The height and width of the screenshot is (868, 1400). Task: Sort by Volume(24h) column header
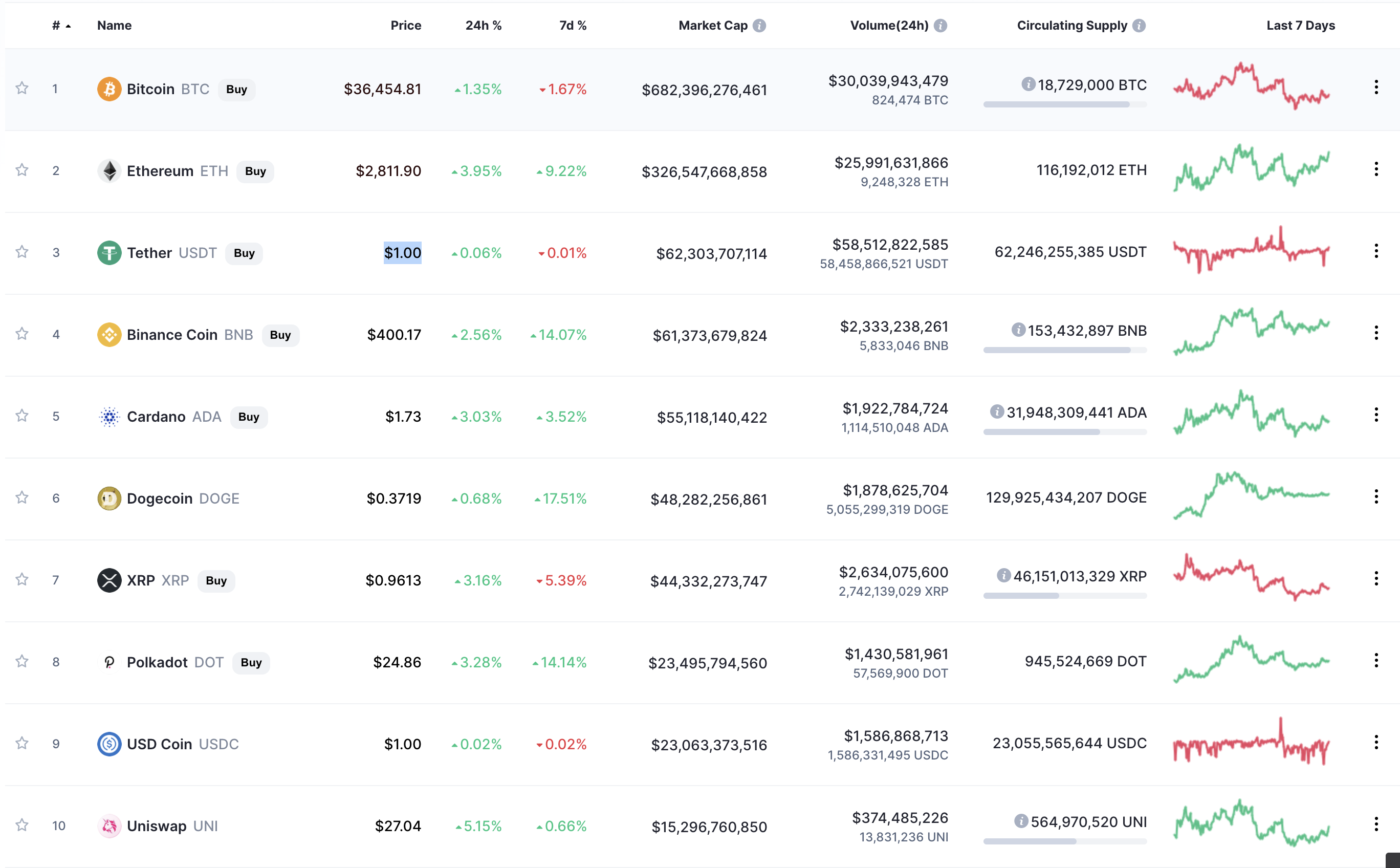tap(889, 26)
